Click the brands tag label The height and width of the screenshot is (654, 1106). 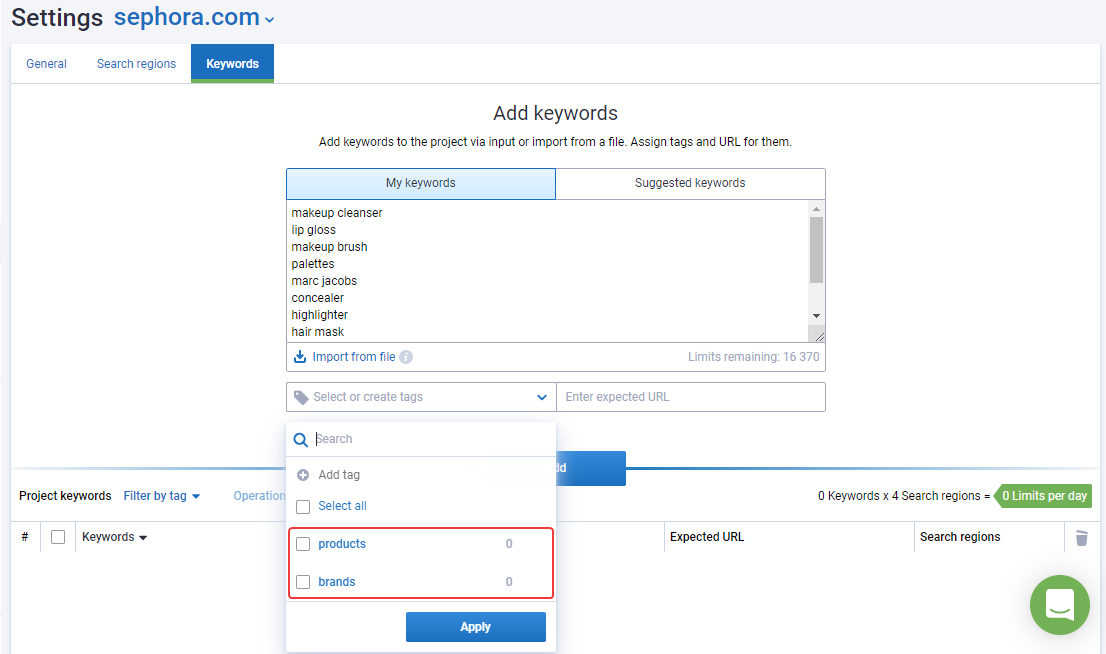(336, 582)
